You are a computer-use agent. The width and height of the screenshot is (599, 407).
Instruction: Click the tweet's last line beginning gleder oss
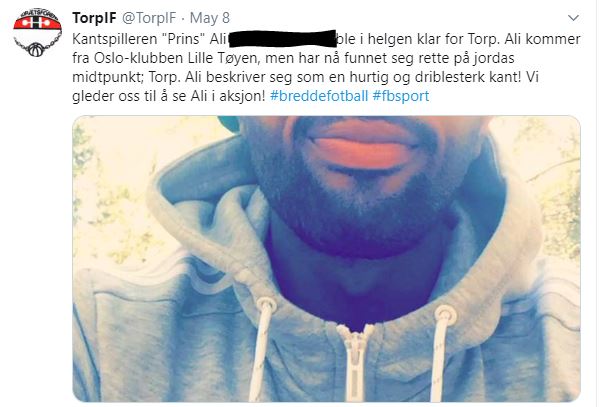click(x=250, y=96)
